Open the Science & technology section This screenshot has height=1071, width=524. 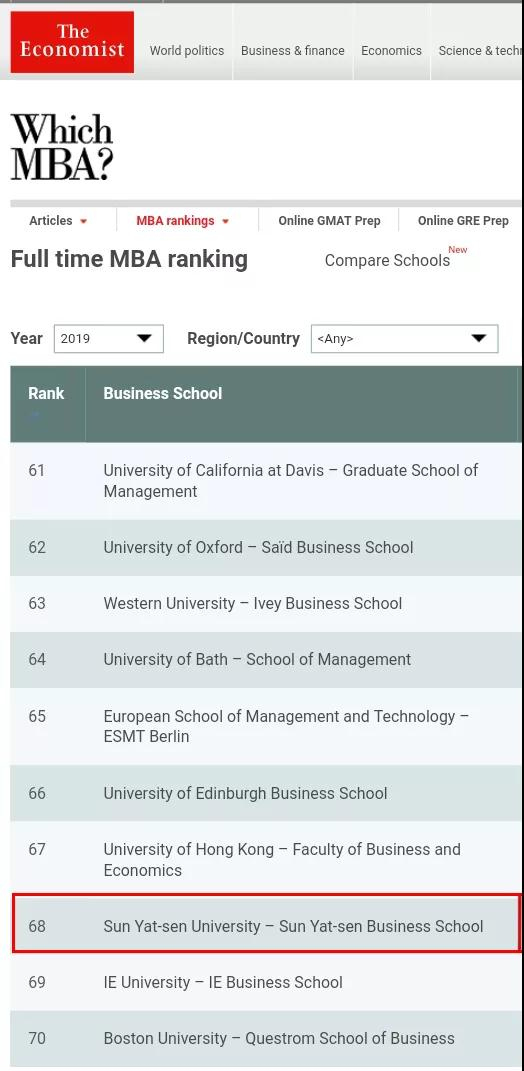[x=480, y=51]
